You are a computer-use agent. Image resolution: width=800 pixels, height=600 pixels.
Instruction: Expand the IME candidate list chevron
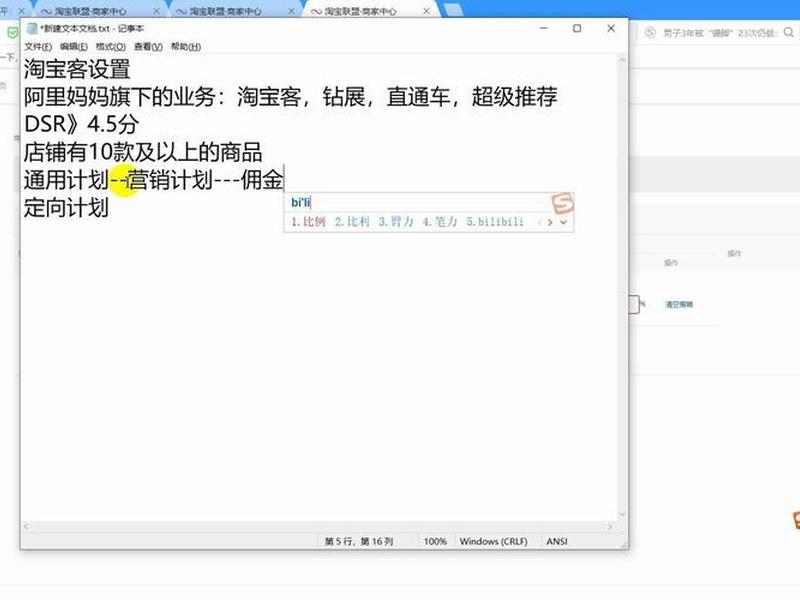[x=563, y=222]
